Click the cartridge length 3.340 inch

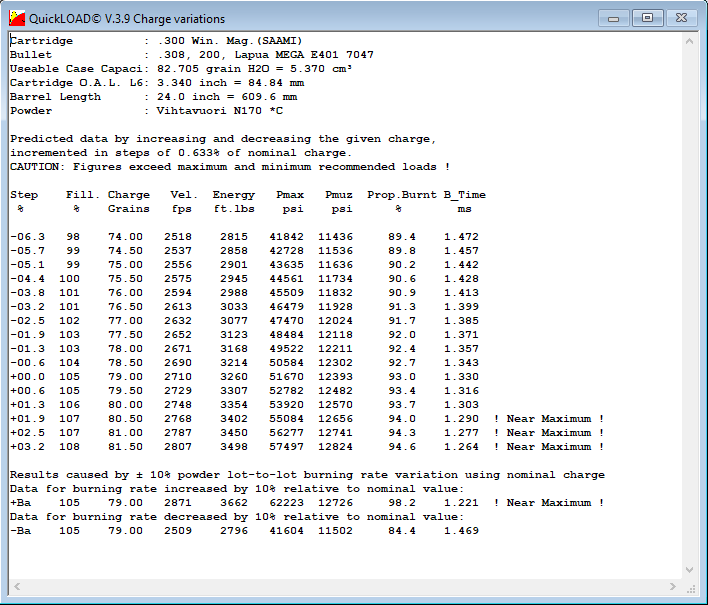(x=192, y=83)
